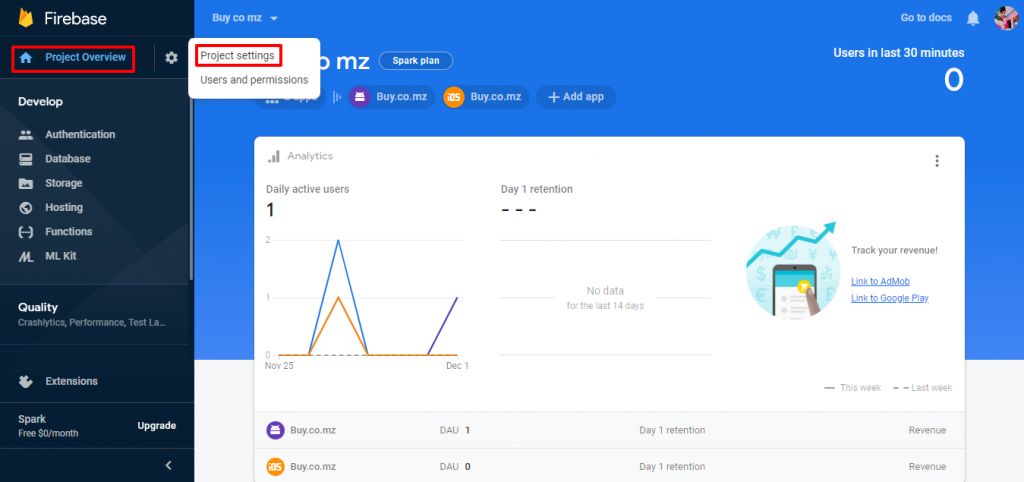This screenshot has height=482, width=1024.
Task: Click the Spark plan badge
Action: tap(415, 61)
